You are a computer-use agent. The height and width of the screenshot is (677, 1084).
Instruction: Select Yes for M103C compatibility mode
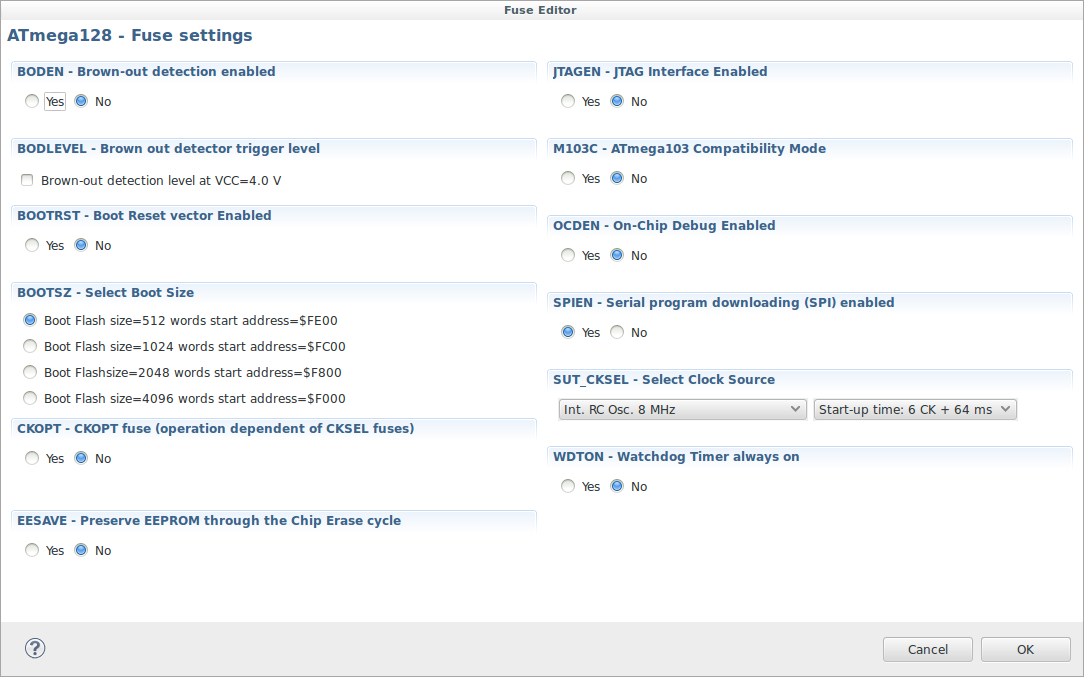569,178
